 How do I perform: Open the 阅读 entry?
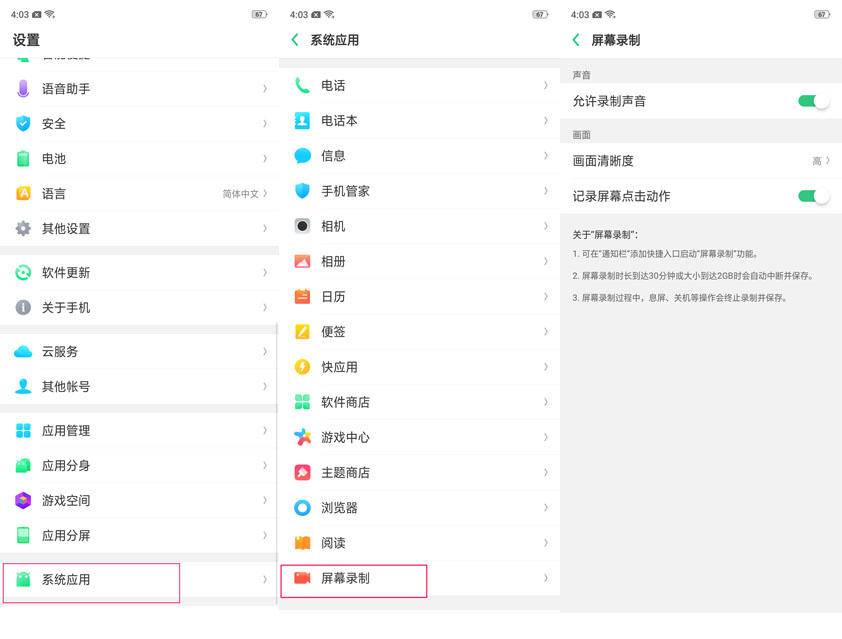(x=419, y=543)
